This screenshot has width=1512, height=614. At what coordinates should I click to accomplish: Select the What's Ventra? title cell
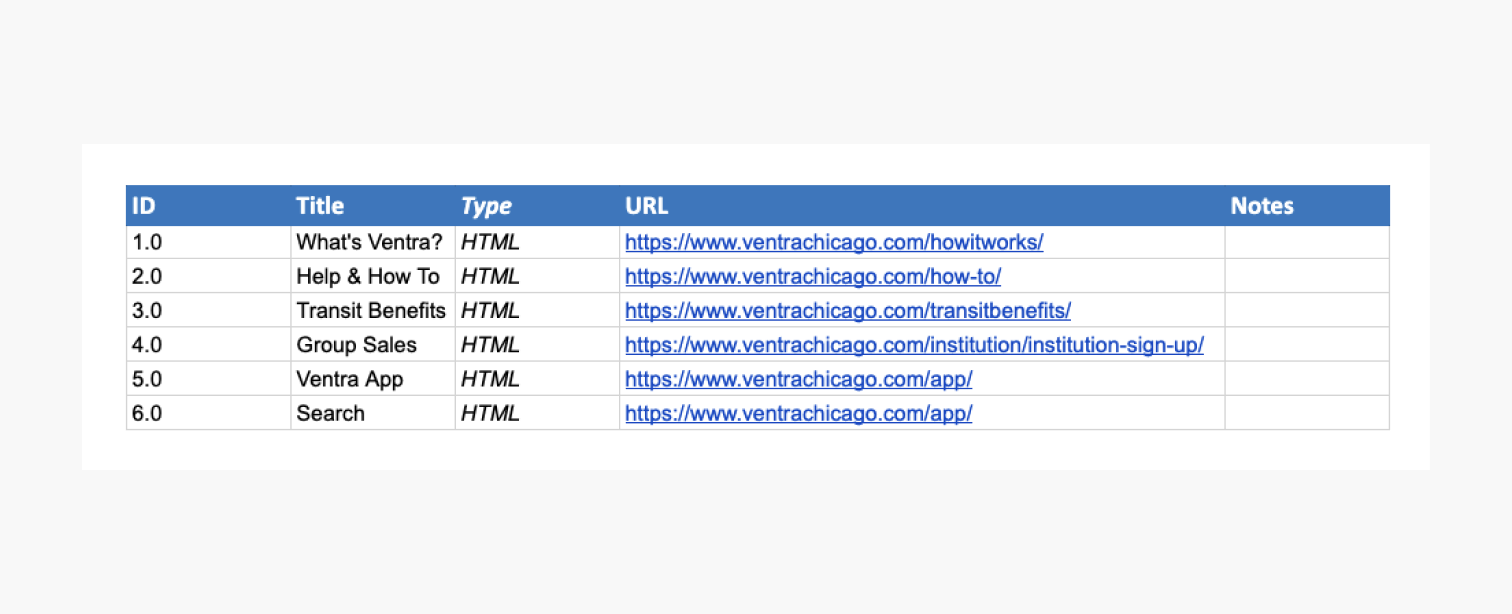(373, 242)
